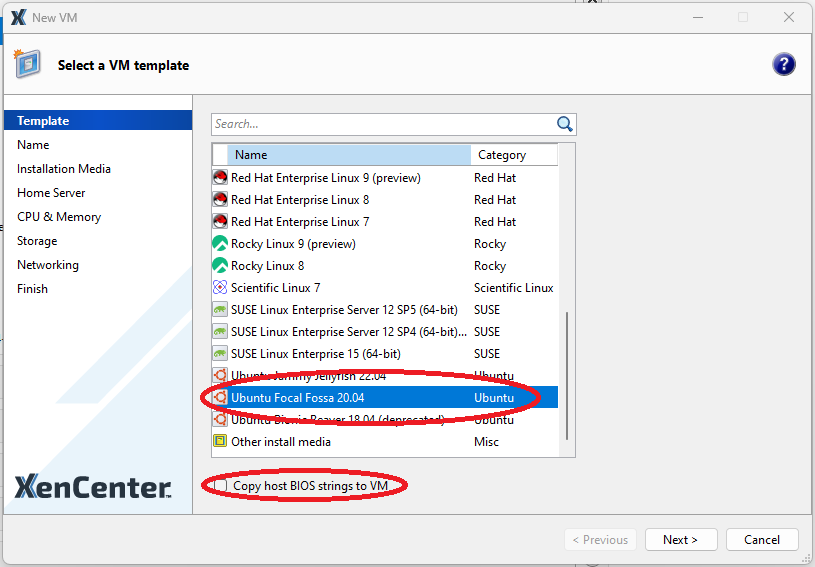Click the SUSE 12 SP4 chameleon icon
The height and width of the screenshot is (567, 815).
click(220, 332)
